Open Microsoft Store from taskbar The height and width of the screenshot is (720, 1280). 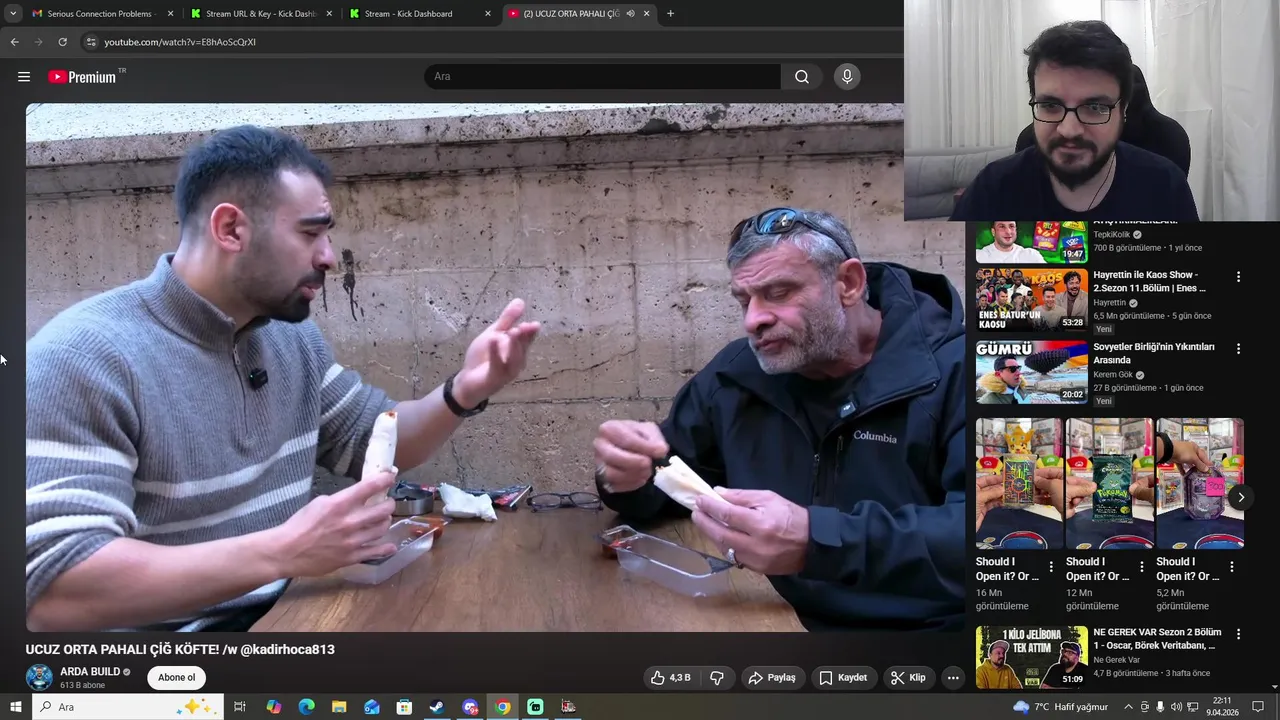pos(404,707)
